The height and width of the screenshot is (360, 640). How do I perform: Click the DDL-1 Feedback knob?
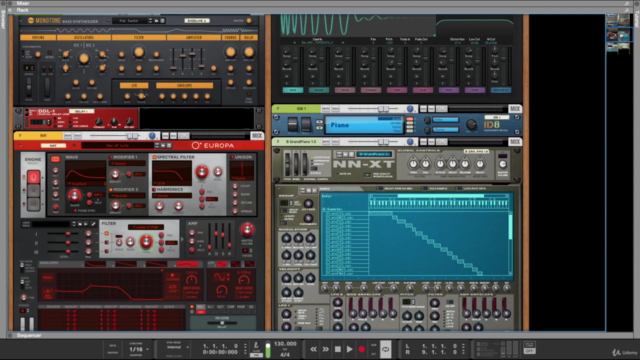click(99, 122)
